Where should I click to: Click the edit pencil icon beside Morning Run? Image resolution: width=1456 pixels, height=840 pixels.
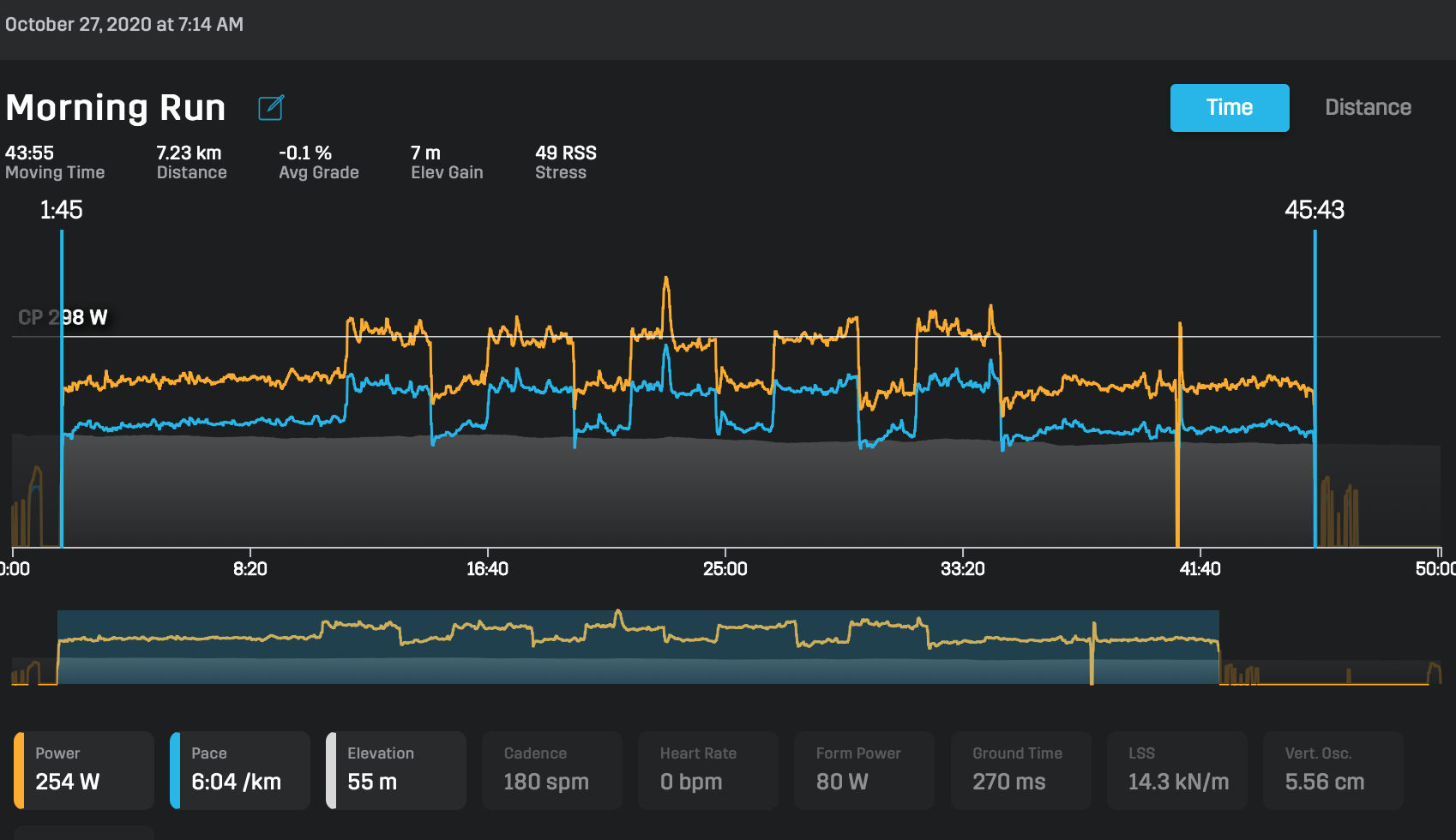pyautogui.click(x=271, y=108)
